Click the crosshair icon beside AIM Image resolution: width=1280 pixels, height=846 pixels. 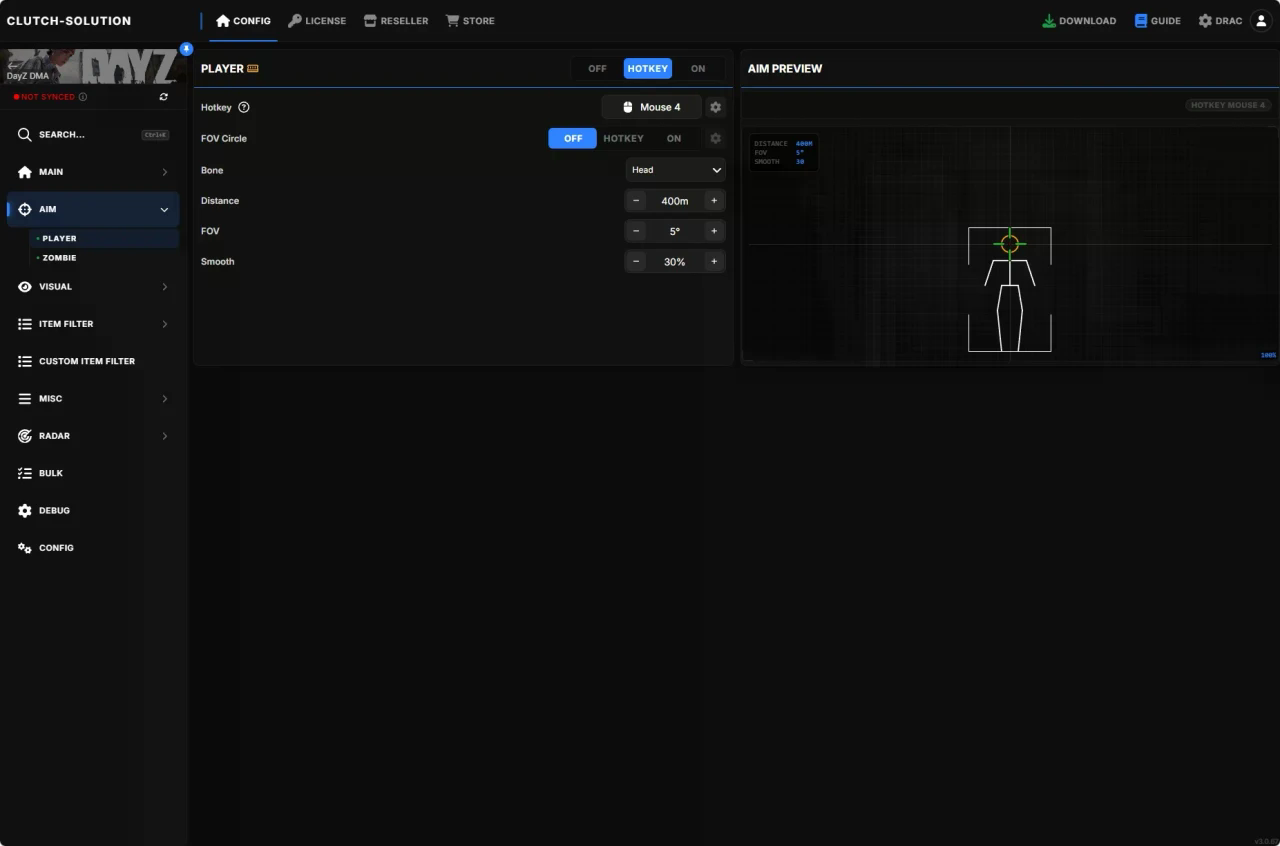pos(25,209)
